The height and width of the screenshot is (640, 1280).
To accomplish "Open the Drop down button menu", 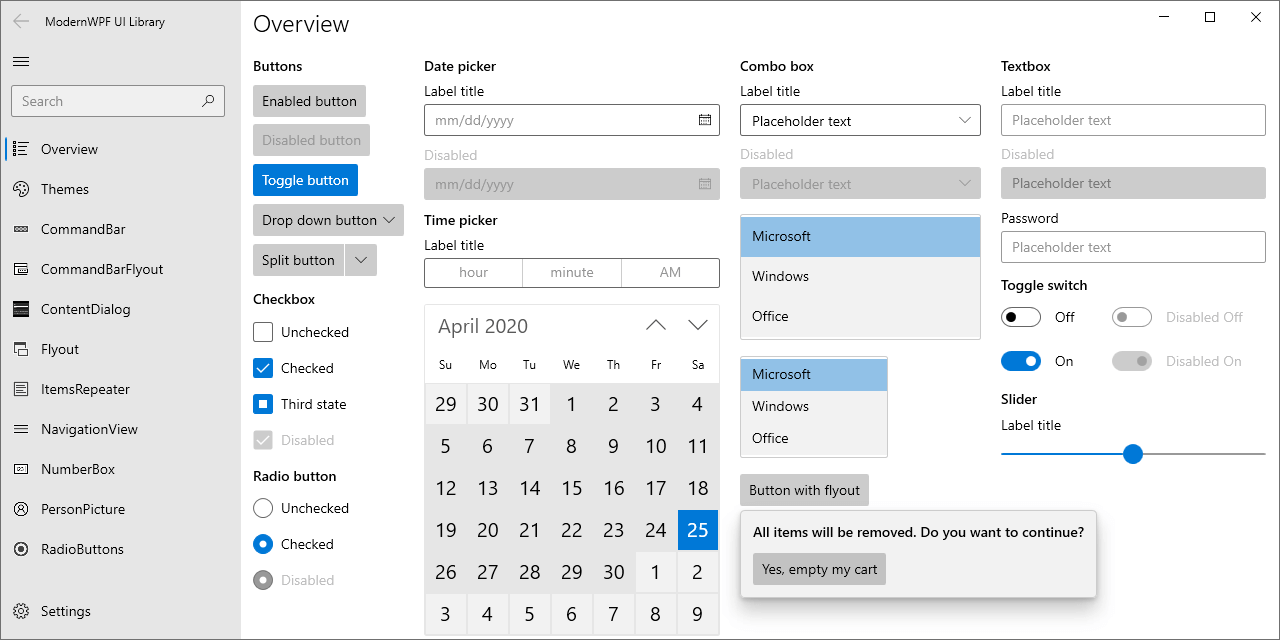I will [328, 220].
